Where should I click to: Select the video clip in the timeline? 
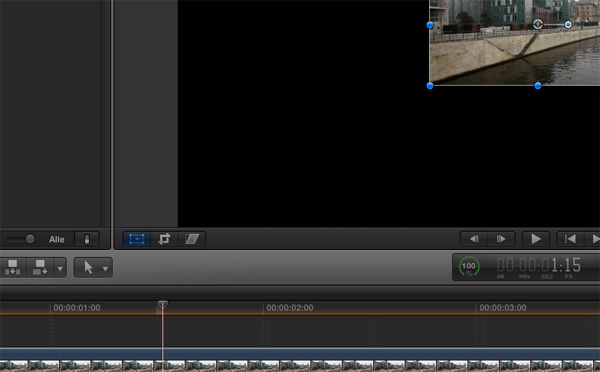click(300, 360)
